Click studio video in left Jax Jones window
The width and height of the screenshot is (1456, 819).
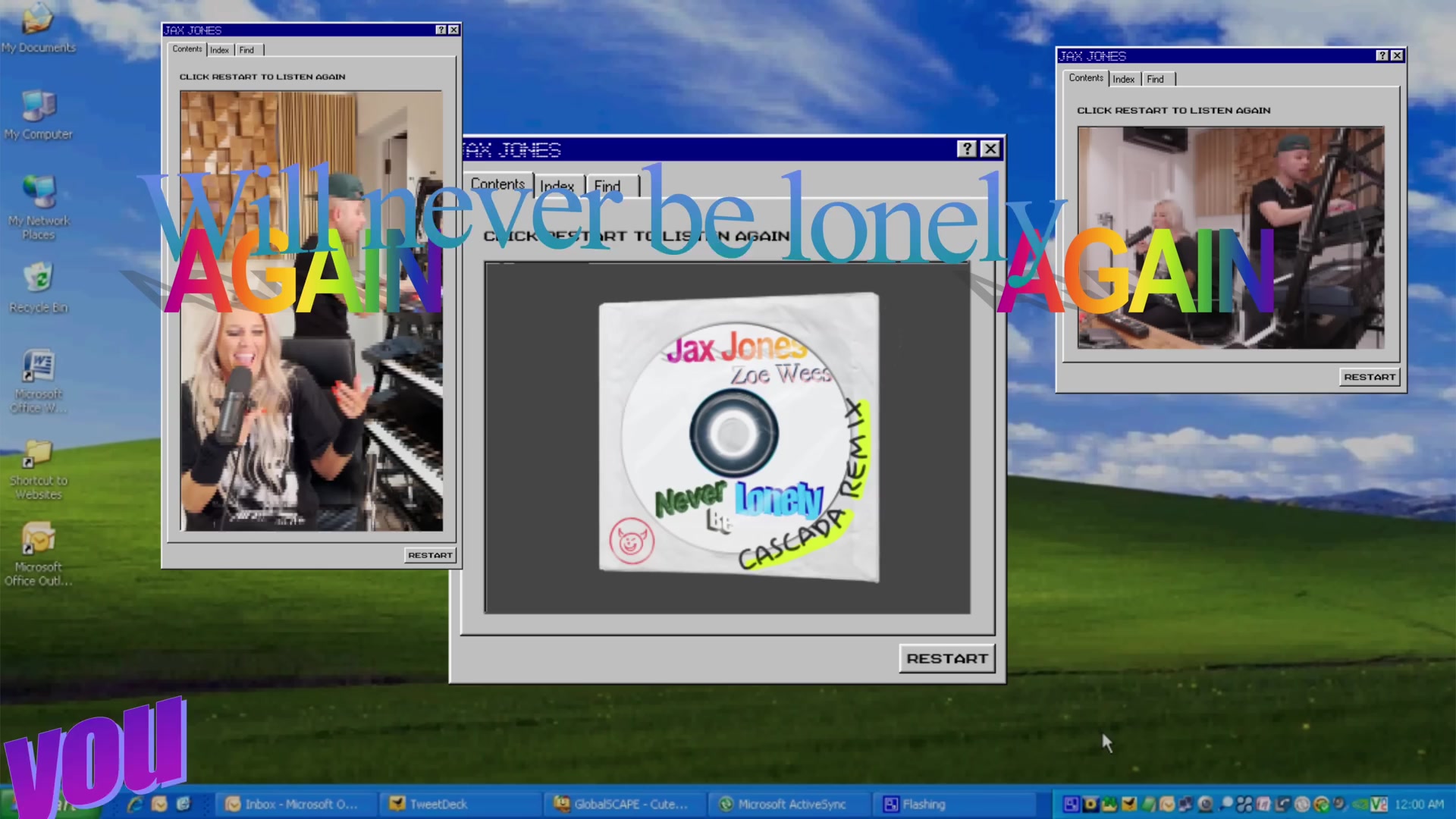coord(311,311)
